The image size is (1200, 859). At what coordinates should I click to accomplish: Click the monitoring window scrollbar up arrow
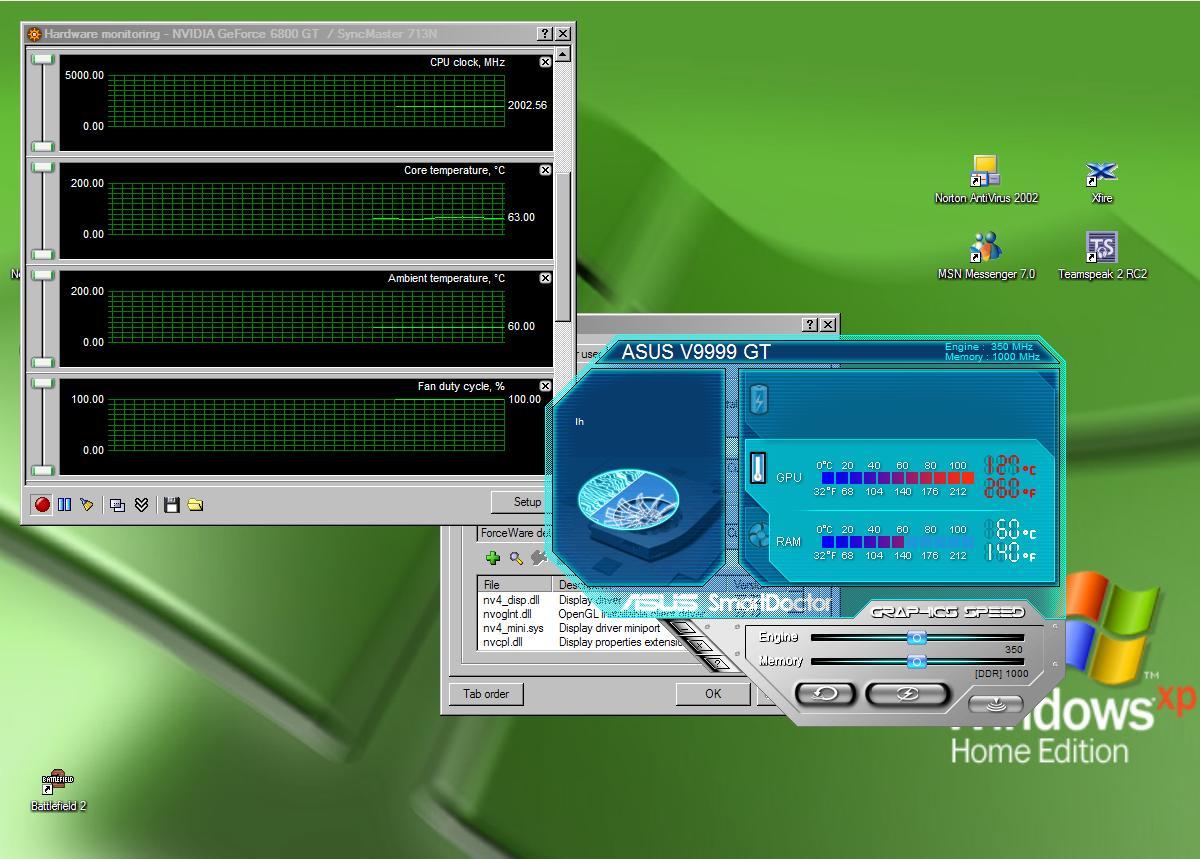[x=563, y=55]
